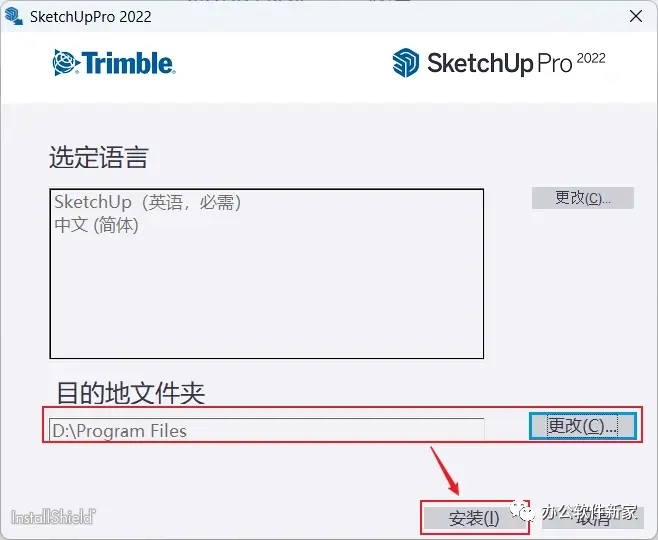
Task: Select the 中文 (简体) language entry
Action: point(97,225)
